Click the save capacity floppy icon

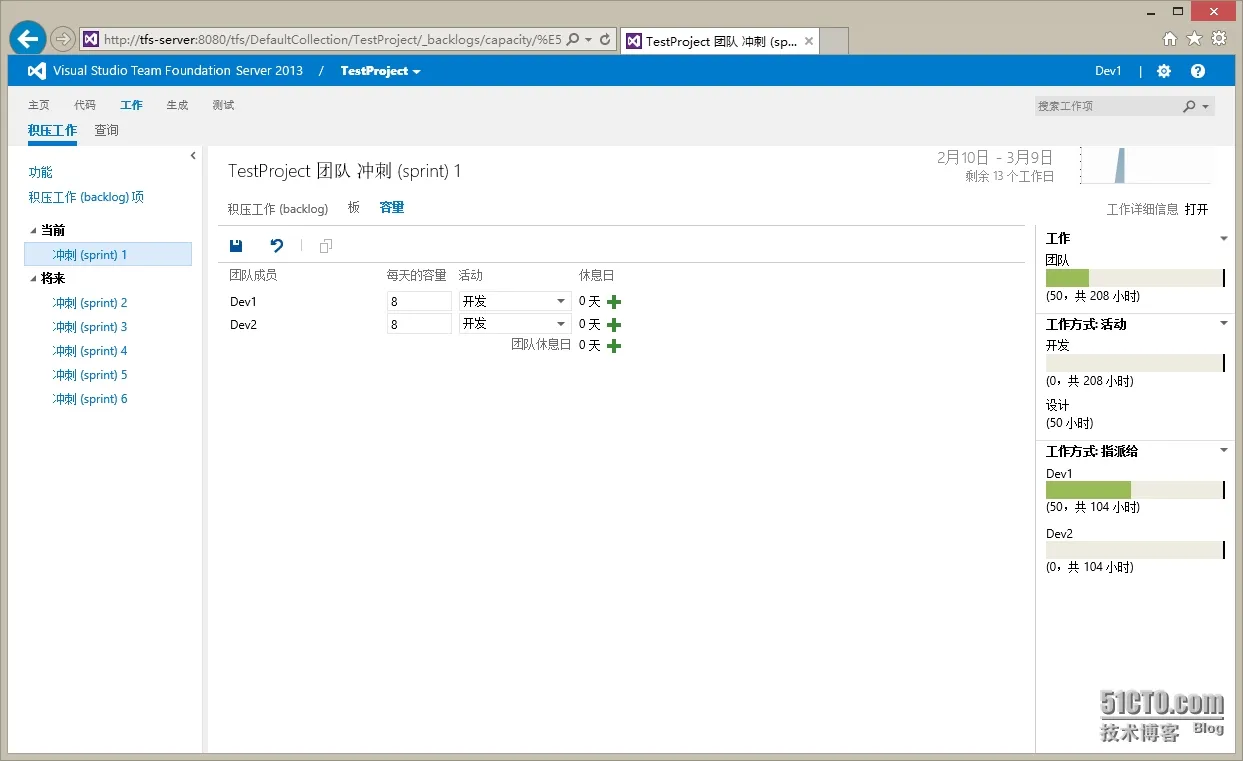pyautogui.click(x=236, y=246)
